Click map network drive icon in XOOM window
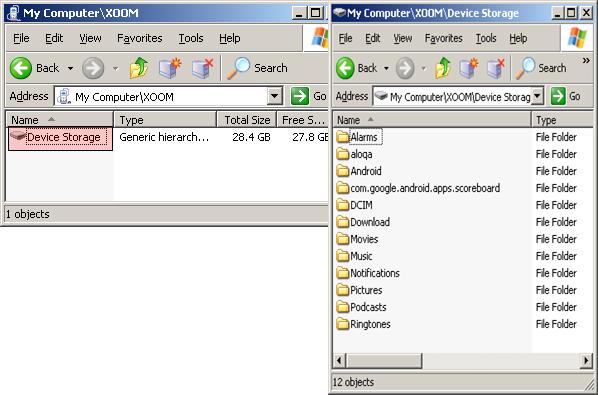 [x=170, y=68]
